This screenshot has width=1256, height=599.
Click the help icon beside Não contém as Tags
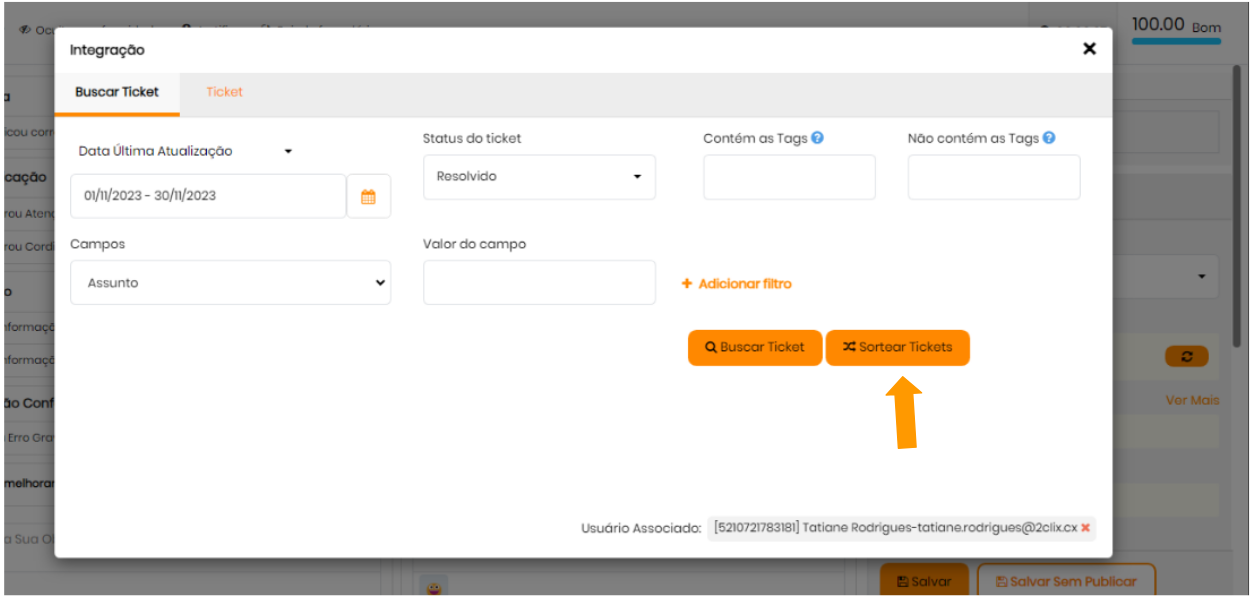coord(1048,138)
